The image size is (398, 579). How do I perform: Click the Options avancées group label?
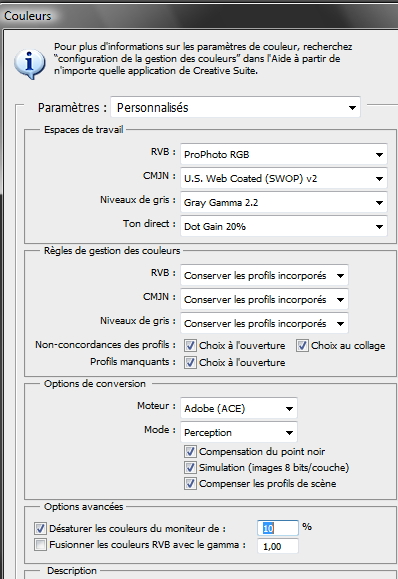click(x=84, y=507)
